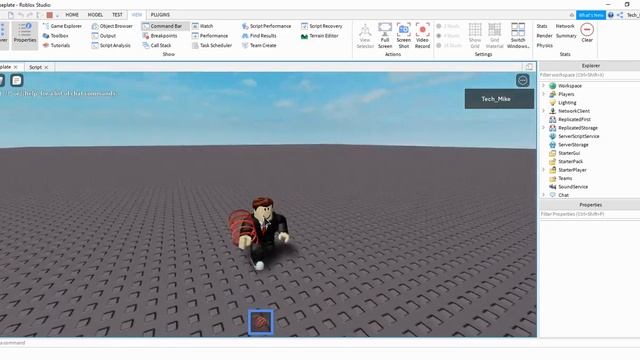Viewport: 640px width, 360px height.
Task: Open Tutorials from the View ribbon
Action: click(56, 45)
